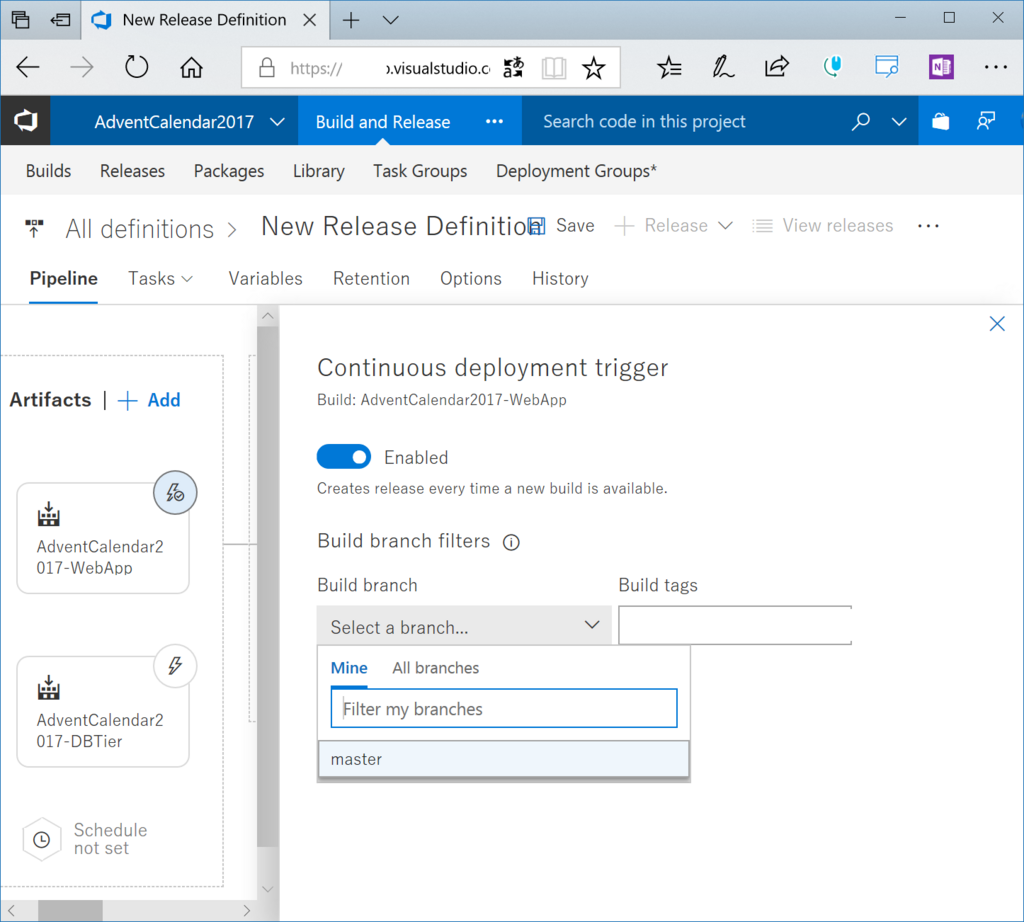Click trigger icon on AdventCalendar2017-WebApp artifact
This screenshot has height=922, width=1024.
coord(175,492)
